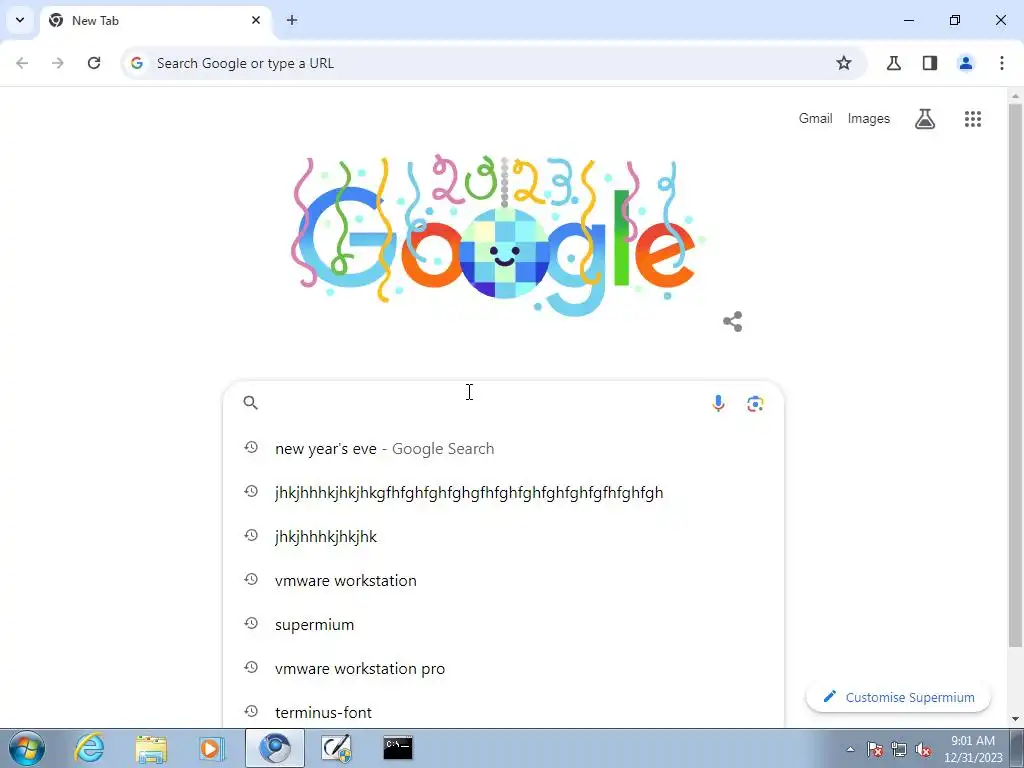
Task: Open the Windows Start menu
Action: pos(26,748)
